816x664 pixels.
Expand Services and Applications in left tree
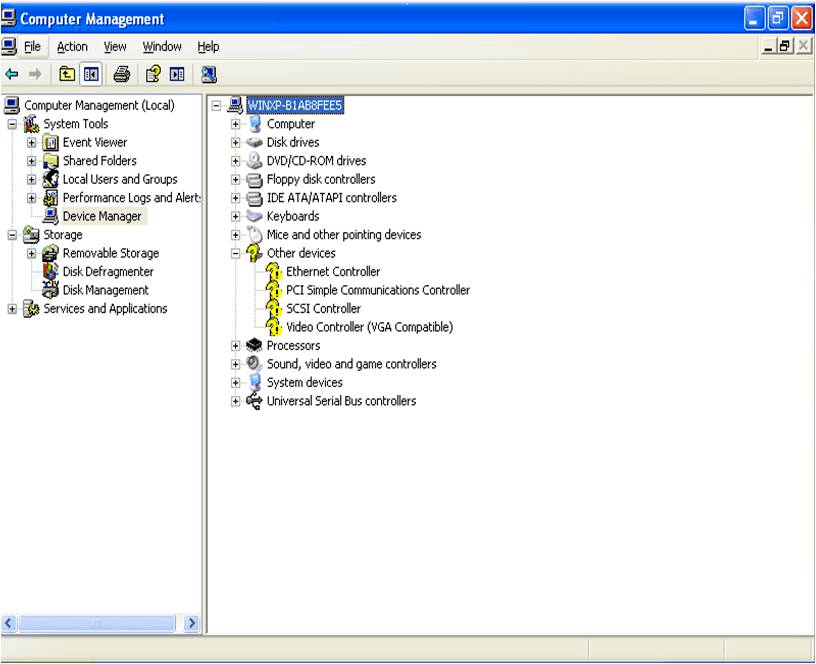pyautogui.click(x=12, y=309)
